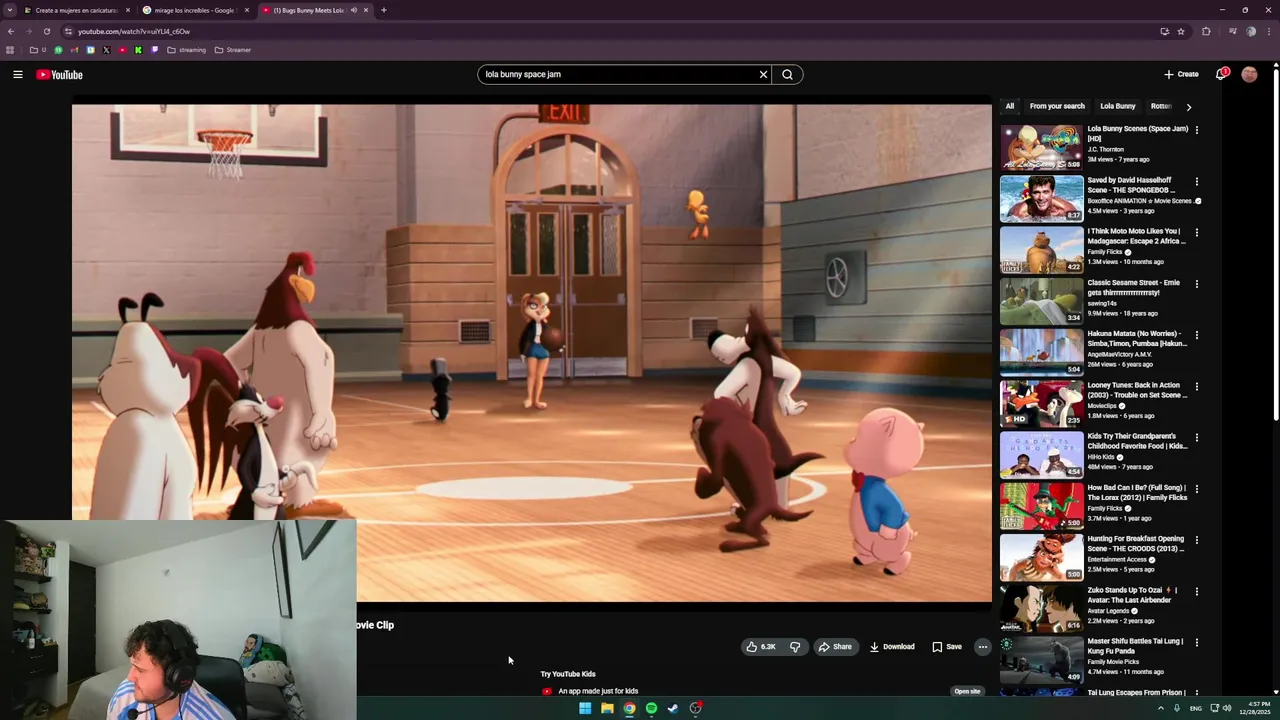Click the Hakuna Matata video title
1280x720 pixels.
[1137, 338]
